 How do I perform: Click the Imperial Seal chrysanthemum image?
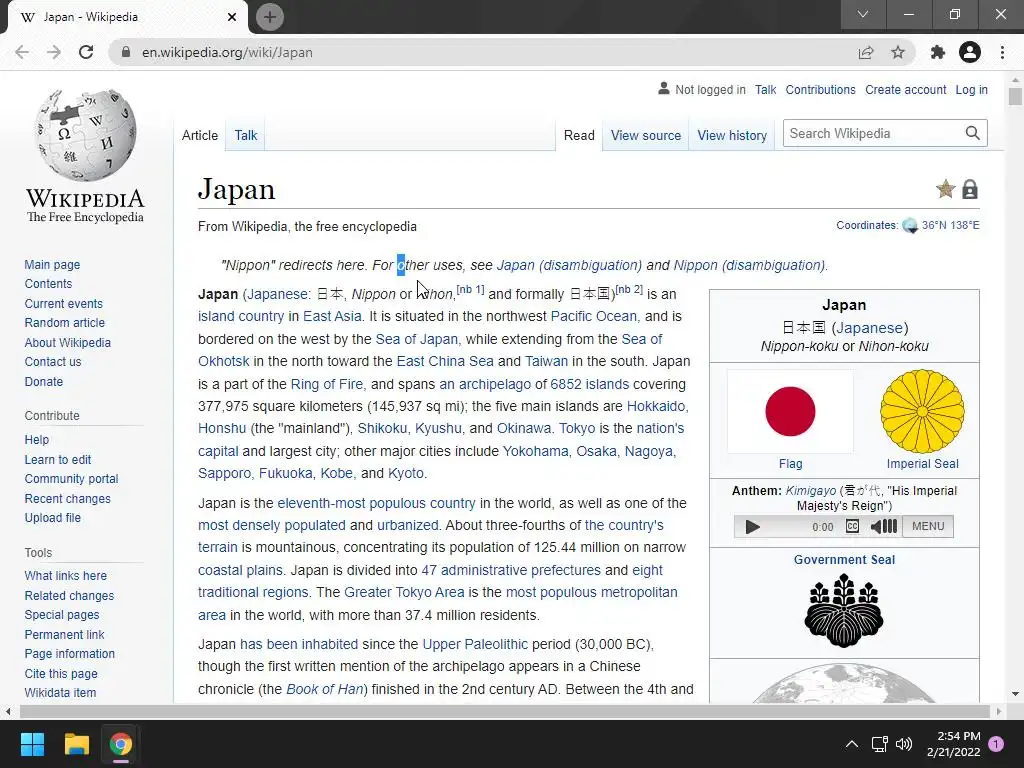[922, 411]
